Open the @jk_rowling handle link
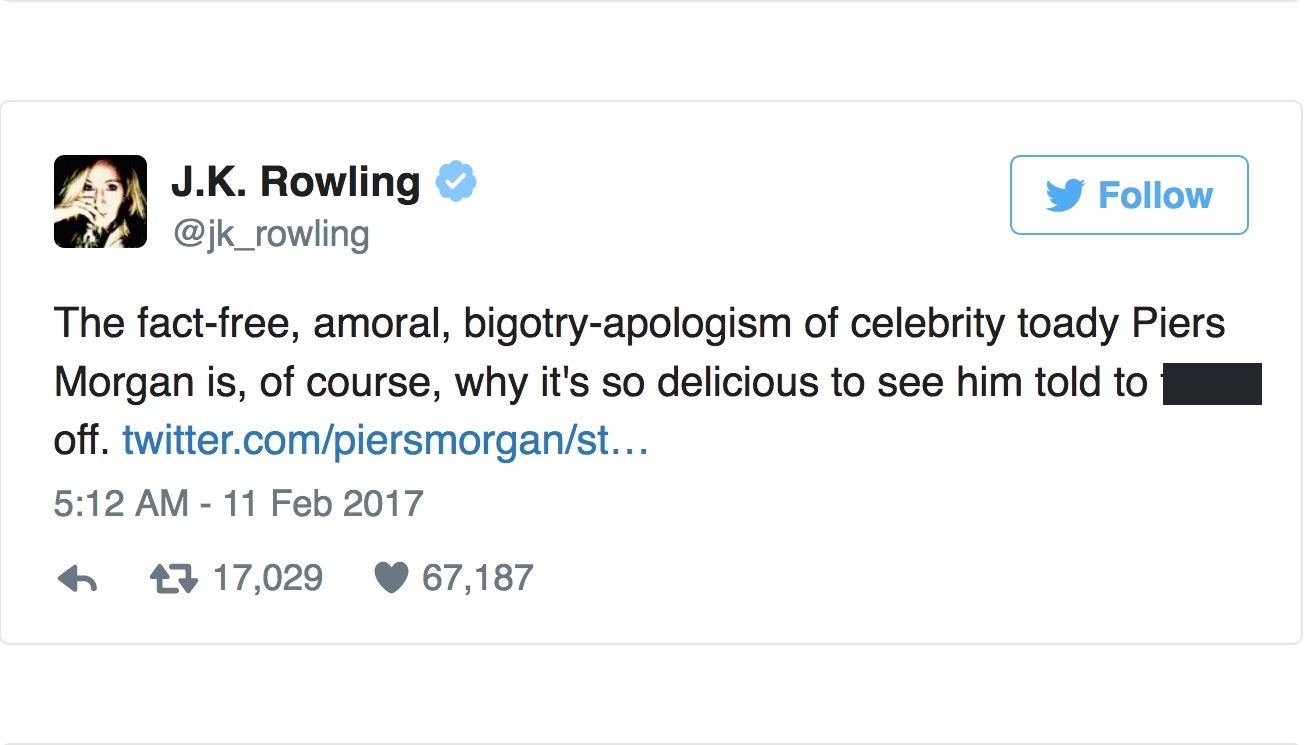1309x745 pixels. [x=270, y=234]
